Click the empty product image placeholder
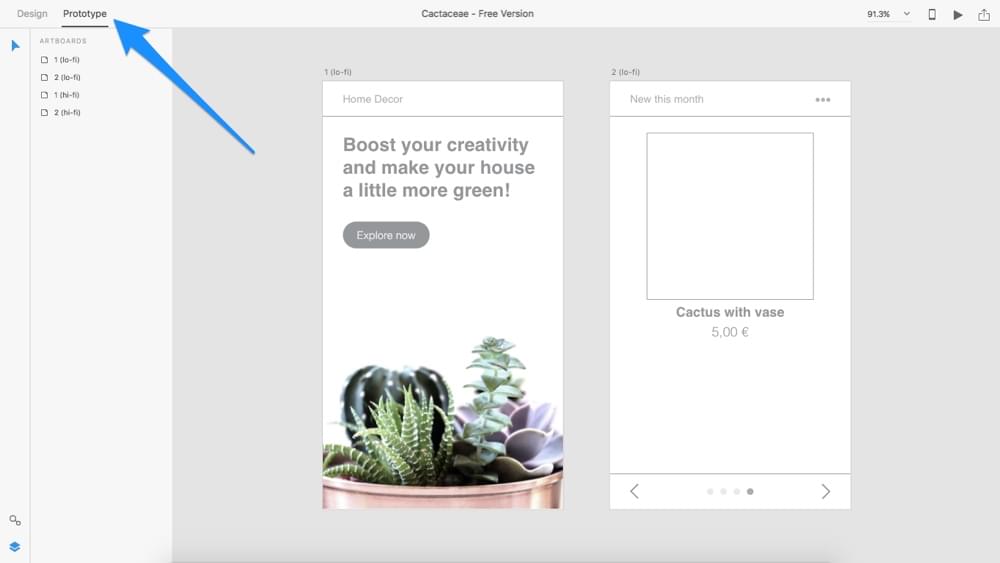 click(x=730, y=216)
